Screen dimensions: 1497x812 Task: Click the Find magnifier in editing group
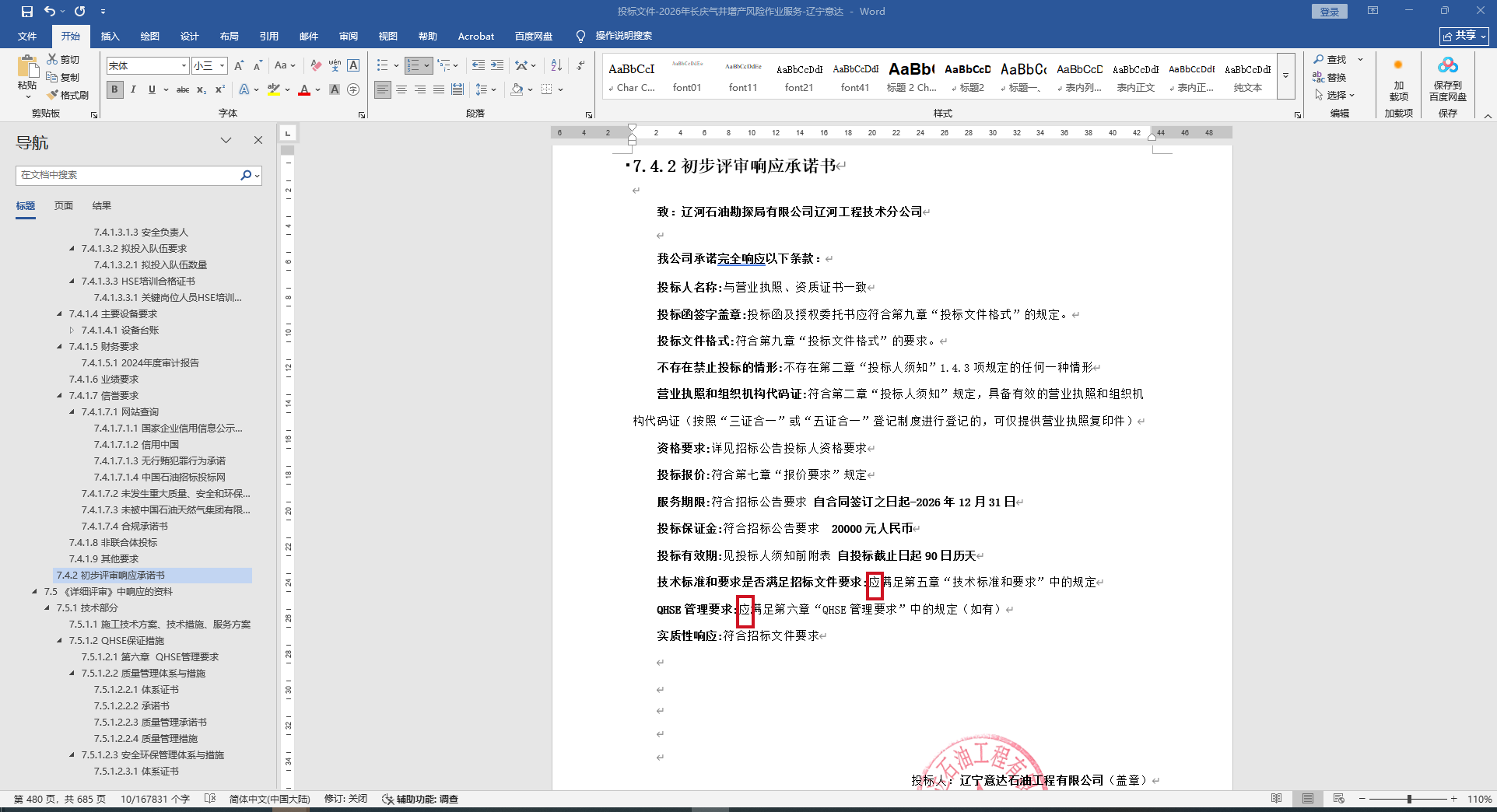1319,59
